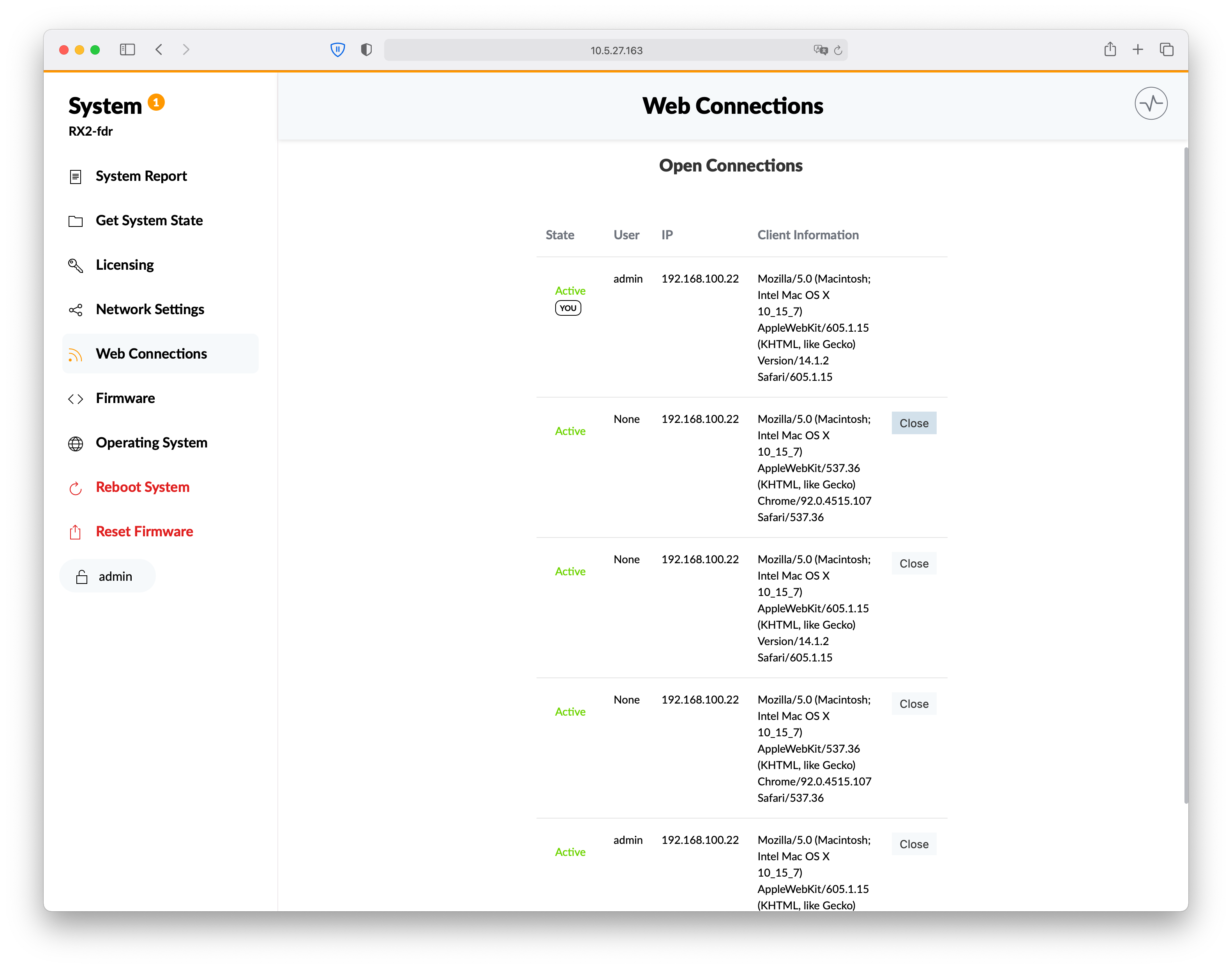Close the Chrome/92 connection in second row

coord(914,423)
